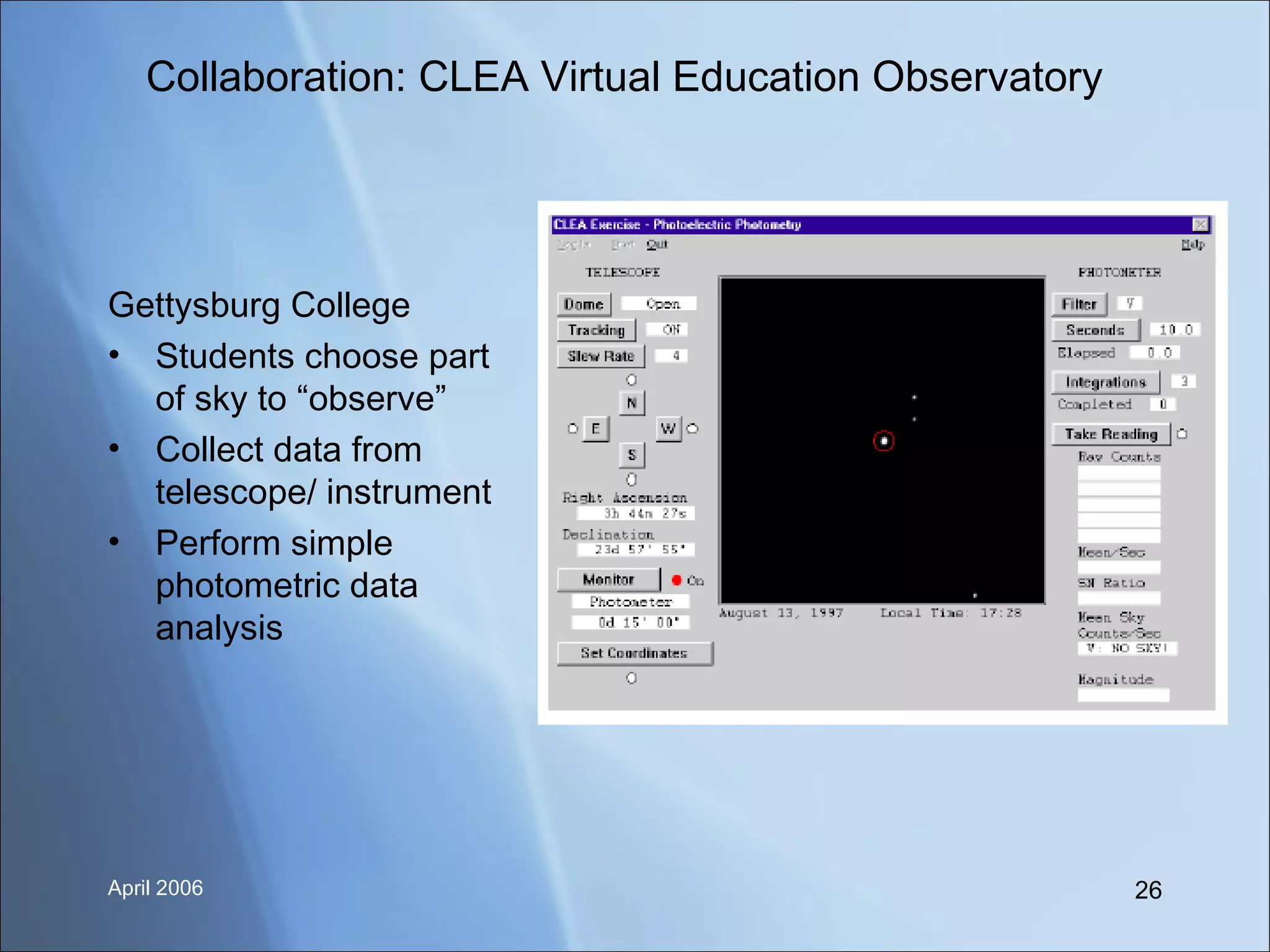
Task: Click the Seconds value 10.0
Action: 1175,330
